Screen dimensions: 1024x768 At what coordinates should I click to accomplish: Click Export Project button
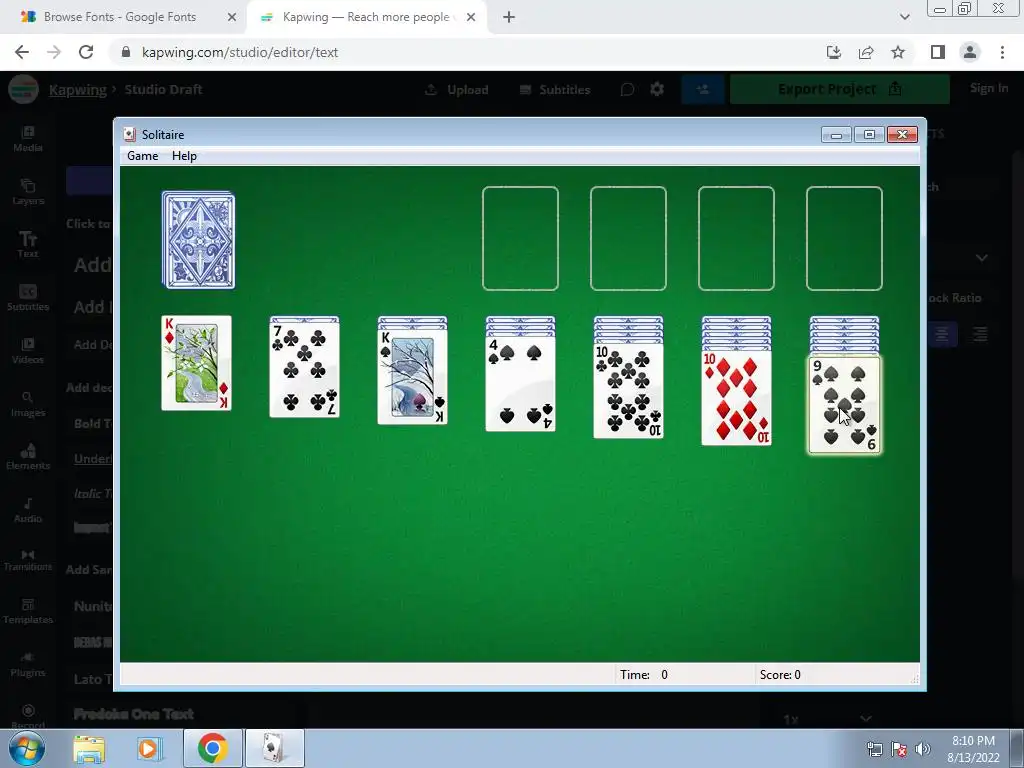839,89
